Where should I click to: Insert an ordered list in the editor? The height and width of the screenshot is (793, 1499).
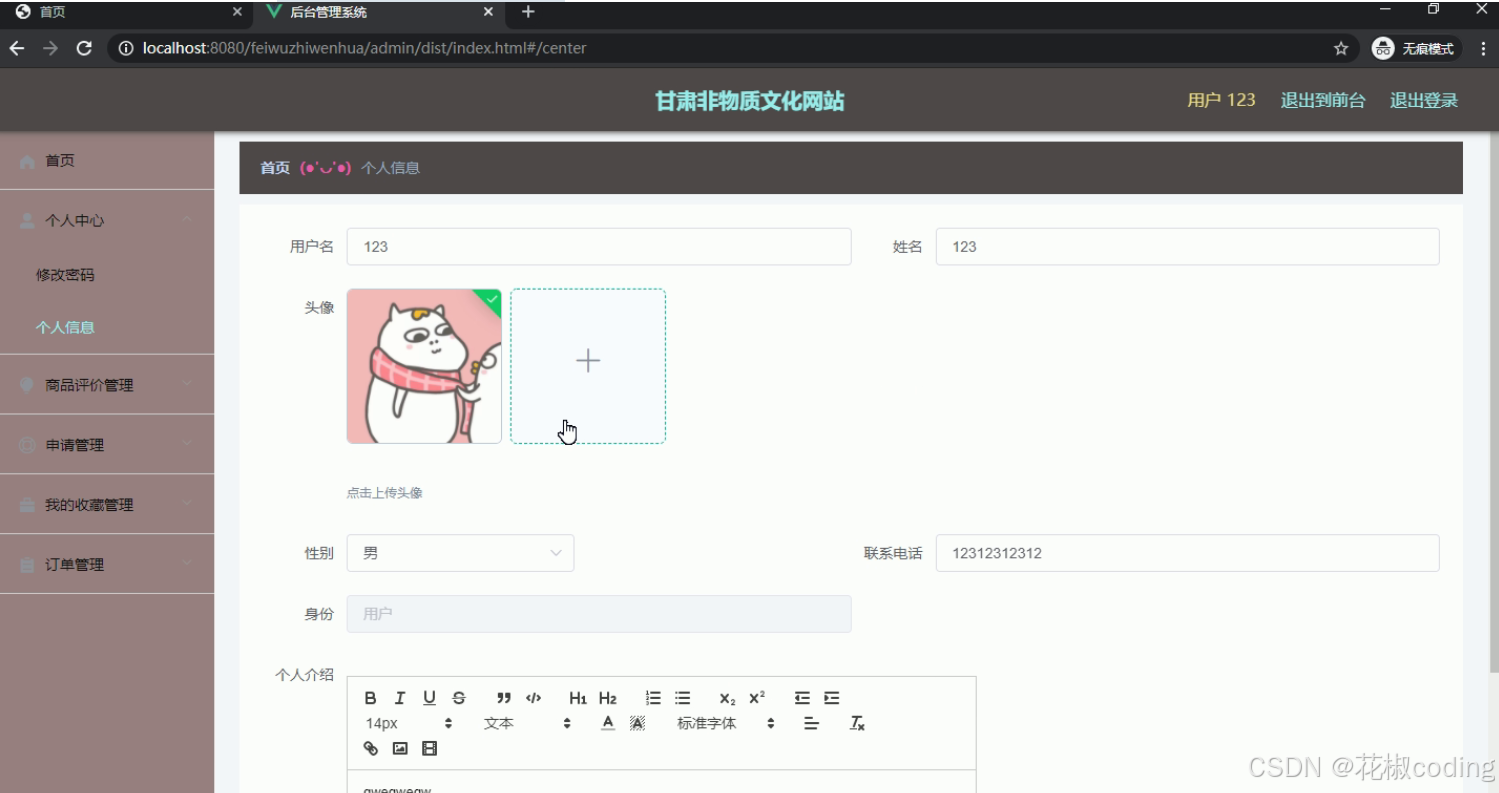(653, 697)
